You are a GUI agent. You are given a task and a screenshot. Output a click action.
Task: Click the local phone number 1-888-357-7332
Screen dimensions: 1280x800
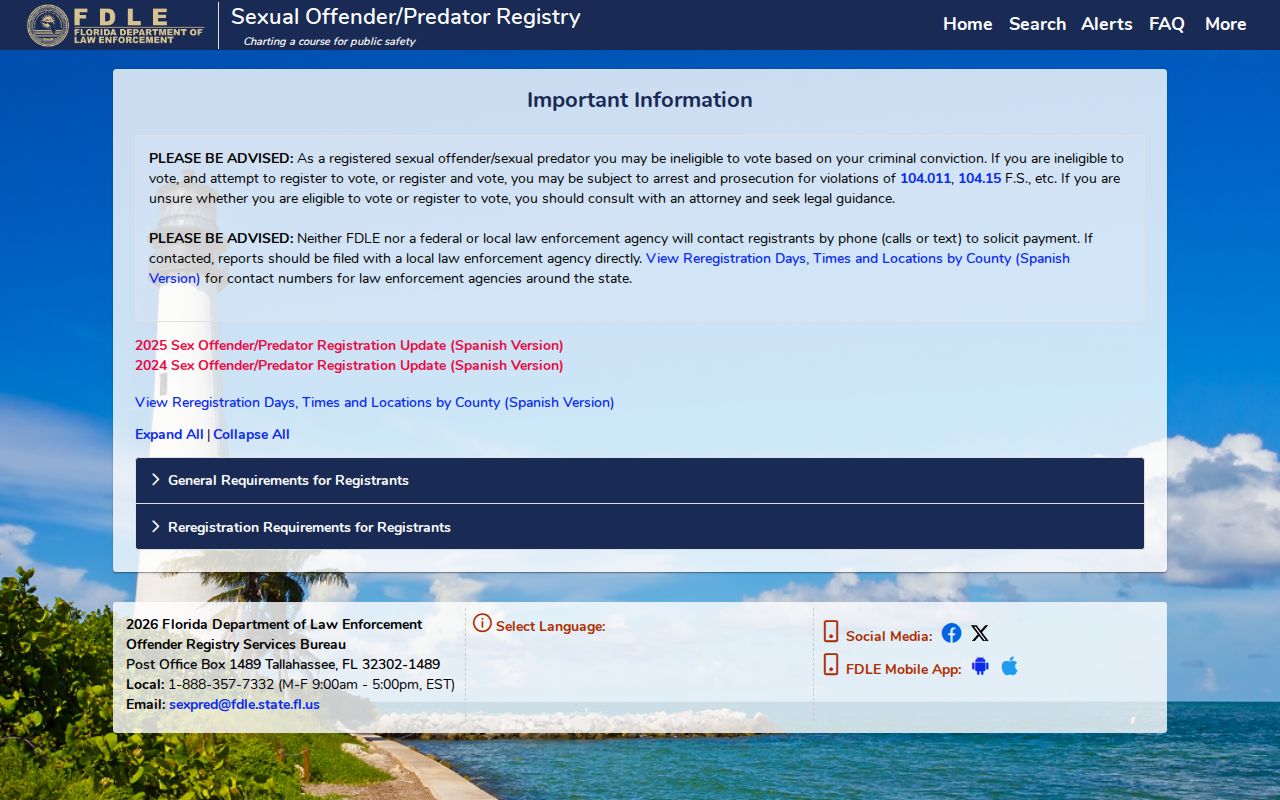pos(221,684)
